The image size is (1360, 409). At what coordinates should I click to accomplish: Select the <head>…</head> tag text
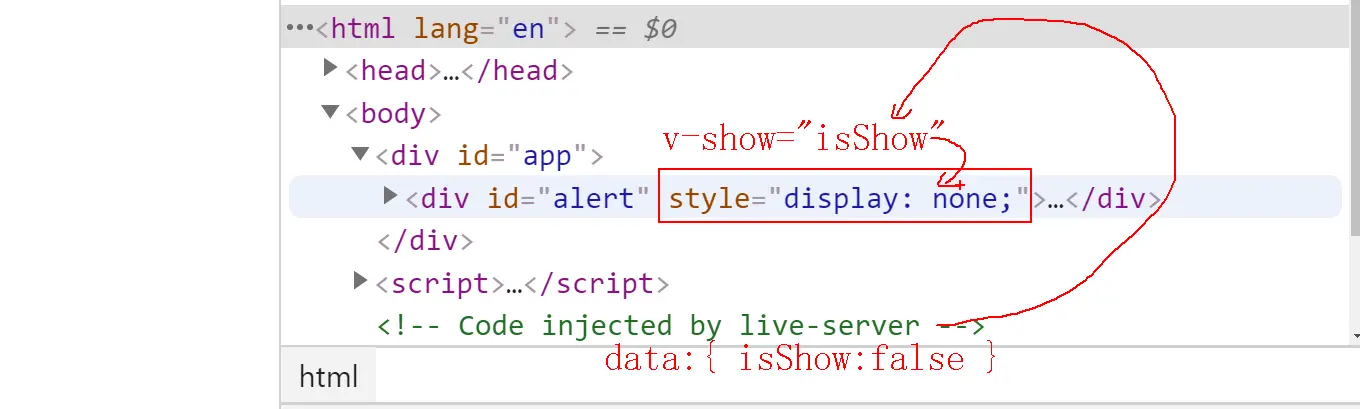(459, 71)
